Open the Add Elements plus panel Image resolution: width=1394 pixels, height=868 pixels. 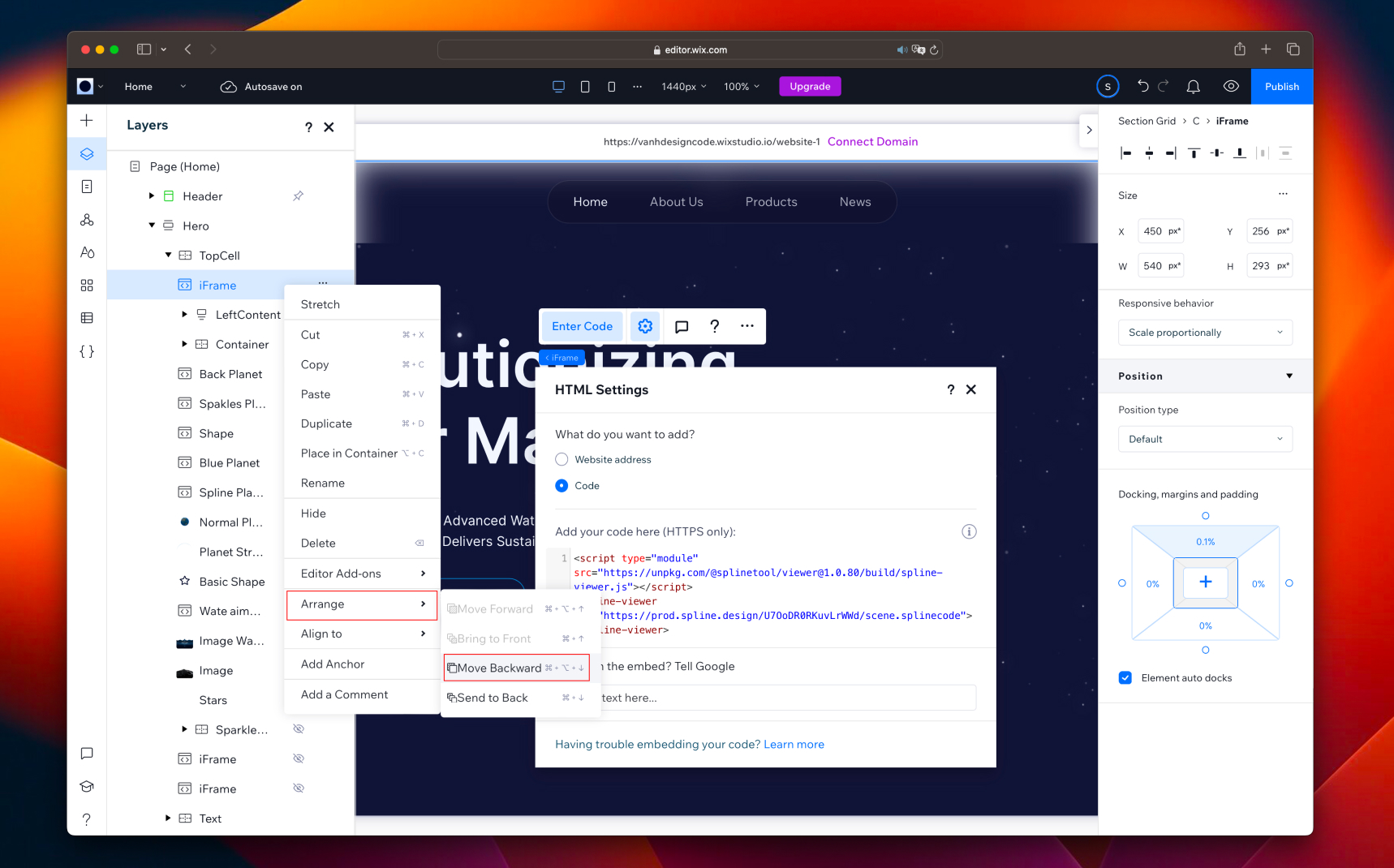pos(87,121)
